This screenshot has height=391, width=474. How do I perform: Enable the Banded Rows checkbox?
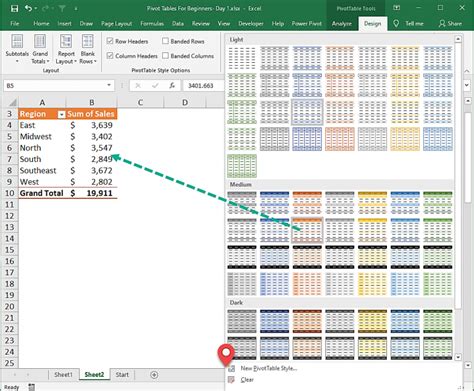[165, 41]
